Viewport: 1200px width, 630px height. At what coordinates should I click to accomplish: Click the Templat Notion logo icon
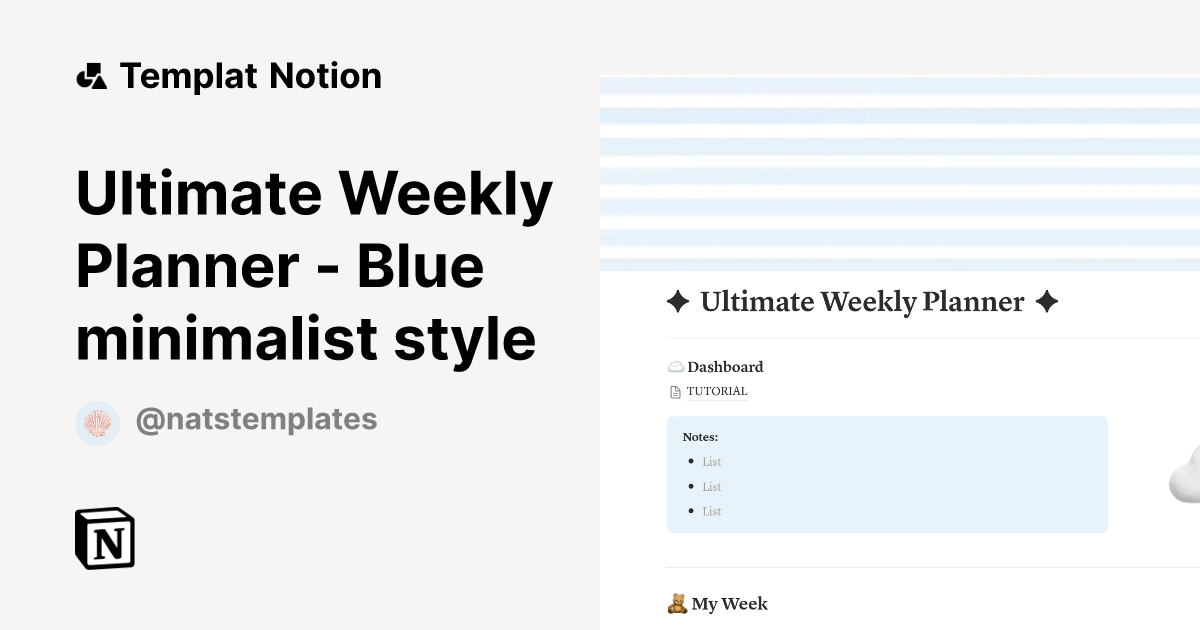pos(92,75)
